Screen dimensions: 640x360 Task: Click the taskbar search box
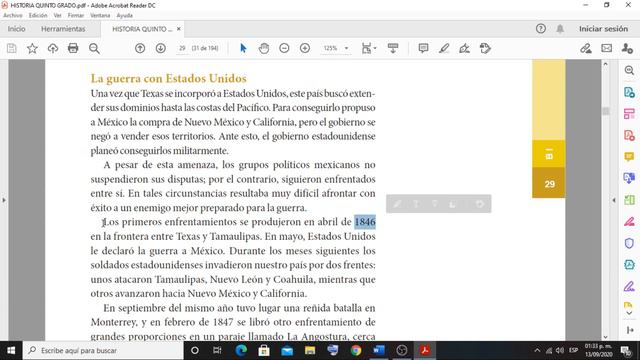click(103, 350)
